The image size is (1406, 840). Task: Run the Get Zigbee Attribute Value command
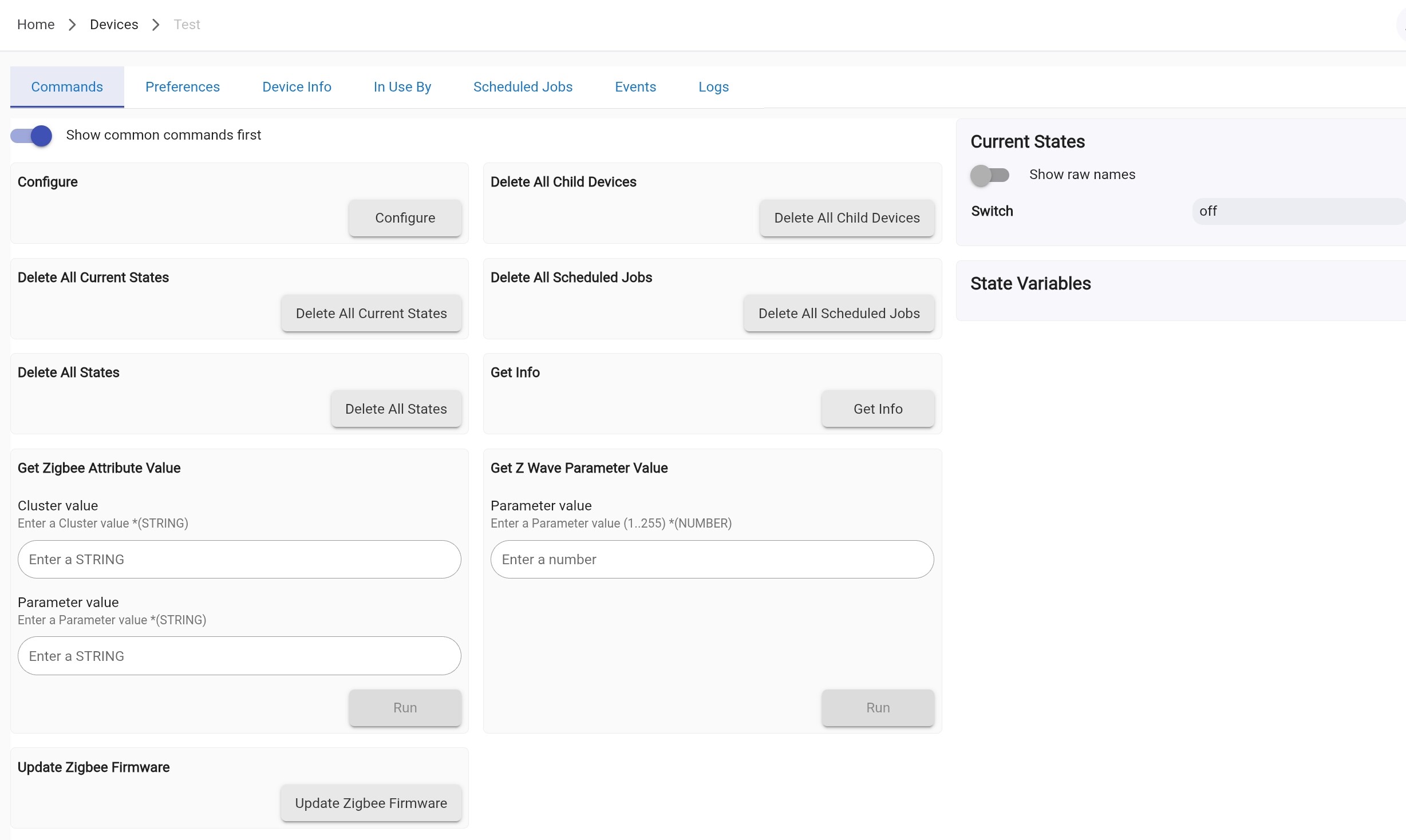pyautogui.click(x=404, y=708)
